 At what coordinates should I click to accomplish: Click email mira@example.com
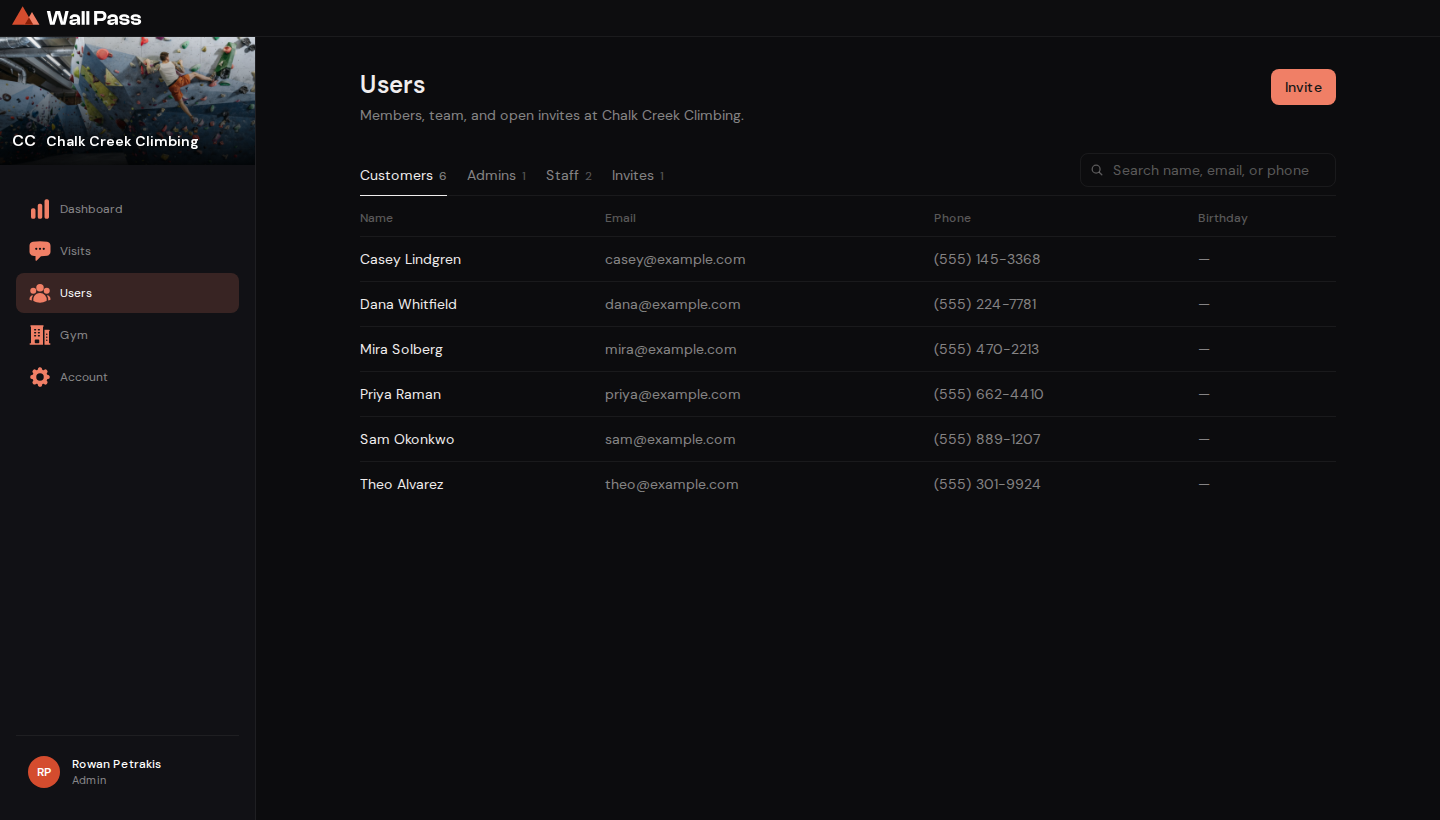tap(671, 349)
